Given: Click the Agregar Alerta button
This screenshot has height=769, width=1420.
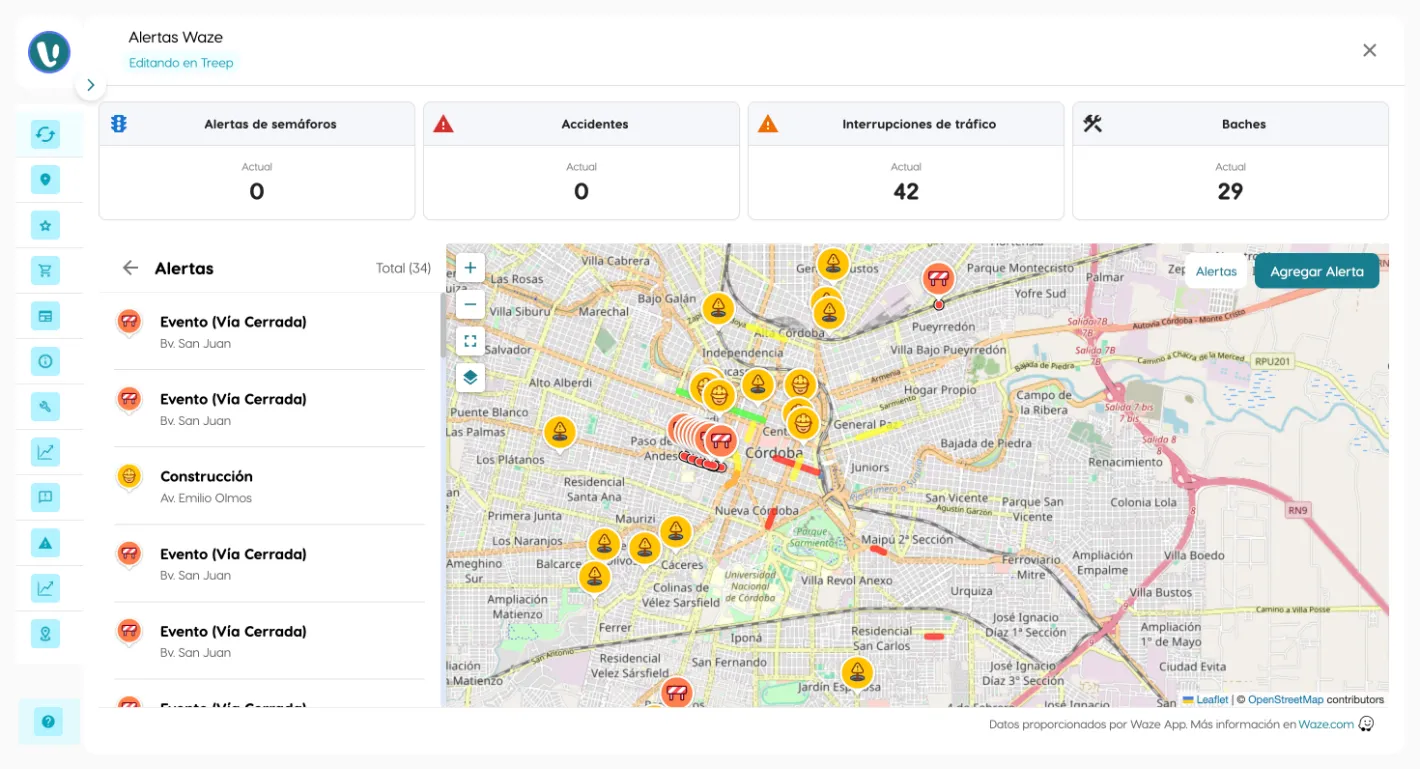Looking at the screenshot, I should pos(1316,271).
